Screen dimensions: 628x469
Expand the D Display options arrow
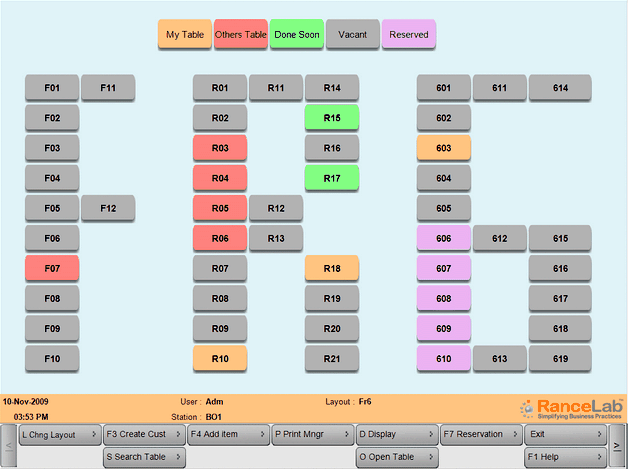[431, 435]
